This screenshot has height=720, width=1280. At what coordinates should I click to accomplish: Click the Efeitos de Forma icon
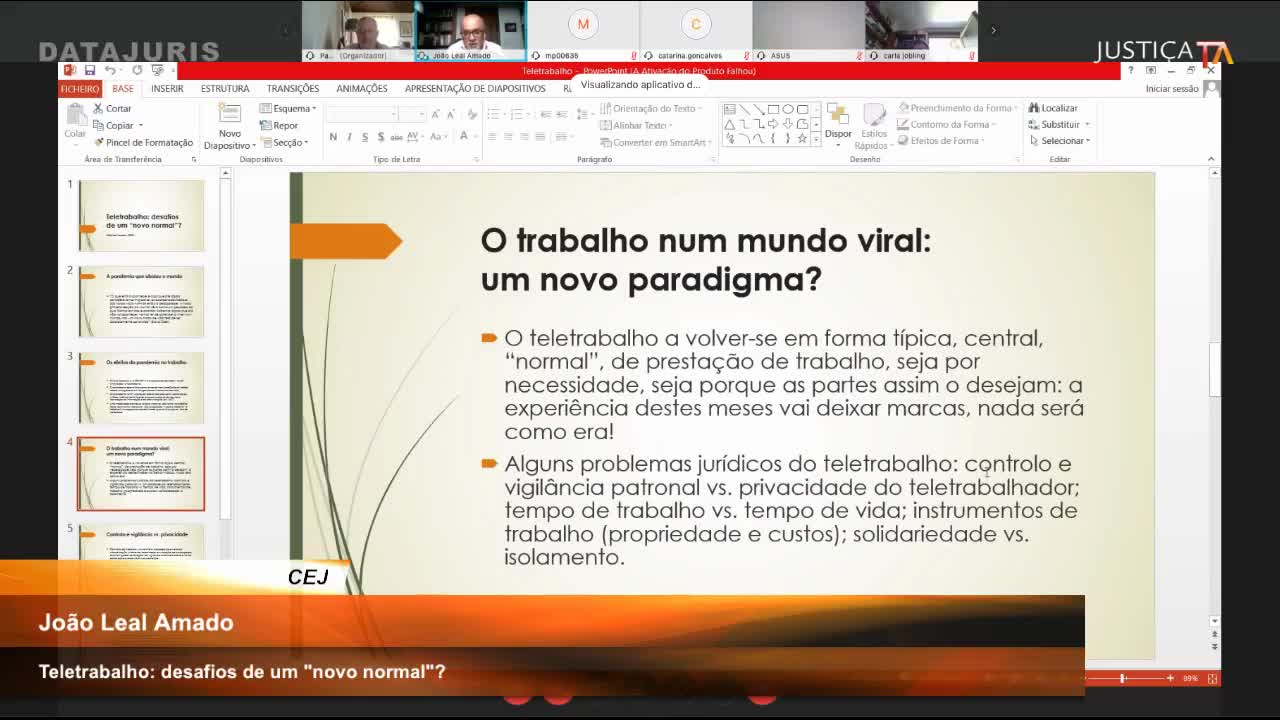(905, 139)
